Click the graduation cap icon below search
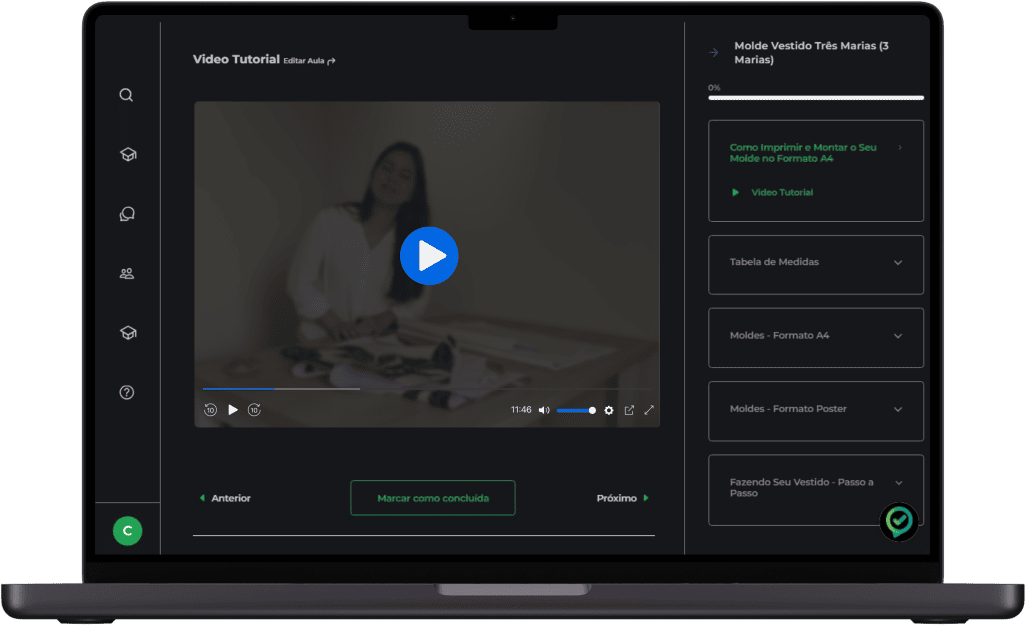This screenshot has height=625, width=1025. 127,154
